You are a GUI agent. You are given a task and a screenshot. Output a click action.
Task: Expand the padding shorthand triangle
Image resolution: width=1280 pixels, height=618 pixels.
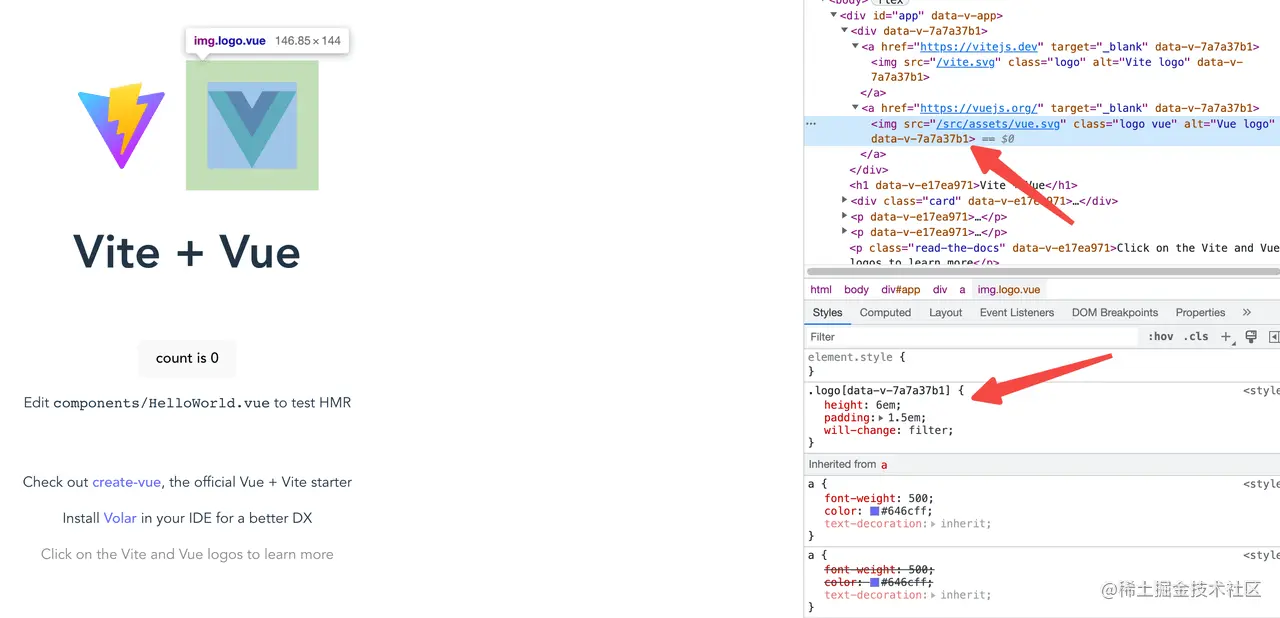point(881,418)
